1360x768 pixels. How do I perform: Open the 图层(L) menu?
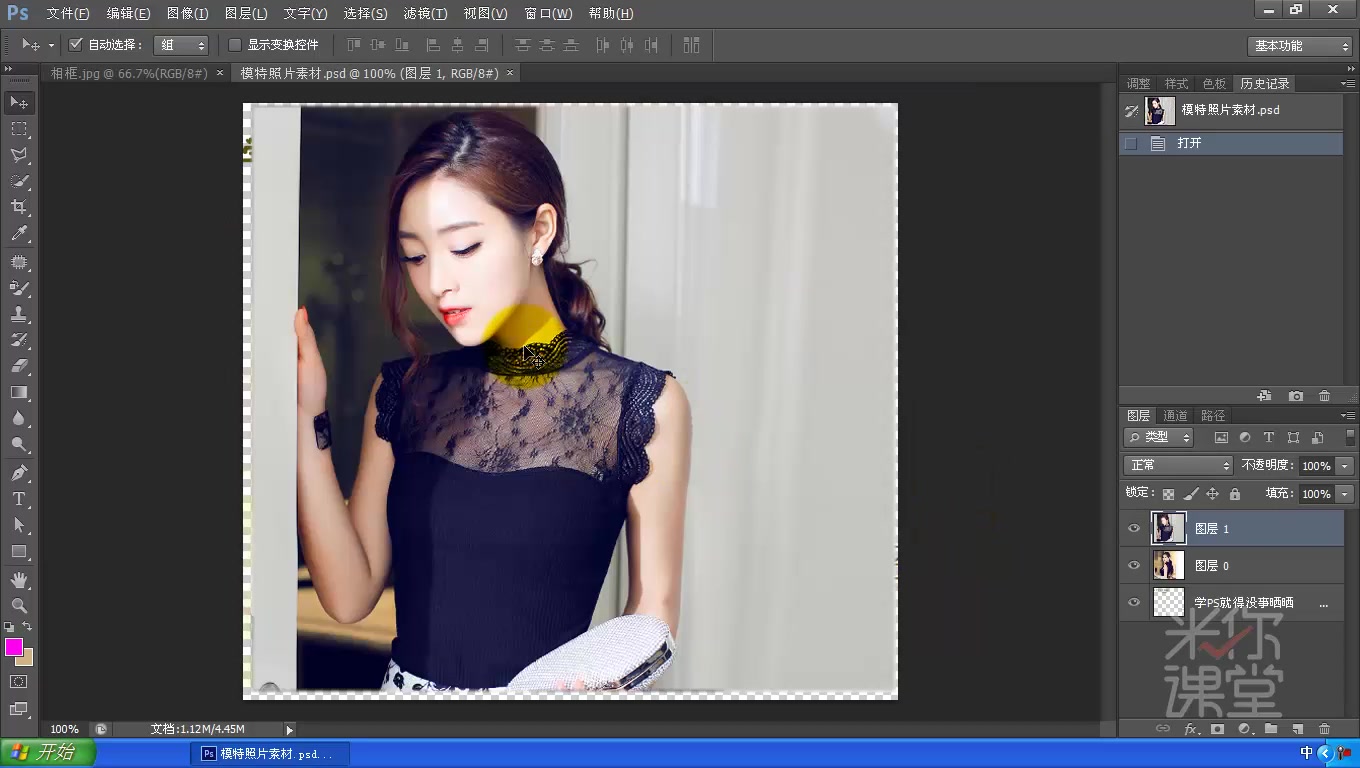coord(246,14)
